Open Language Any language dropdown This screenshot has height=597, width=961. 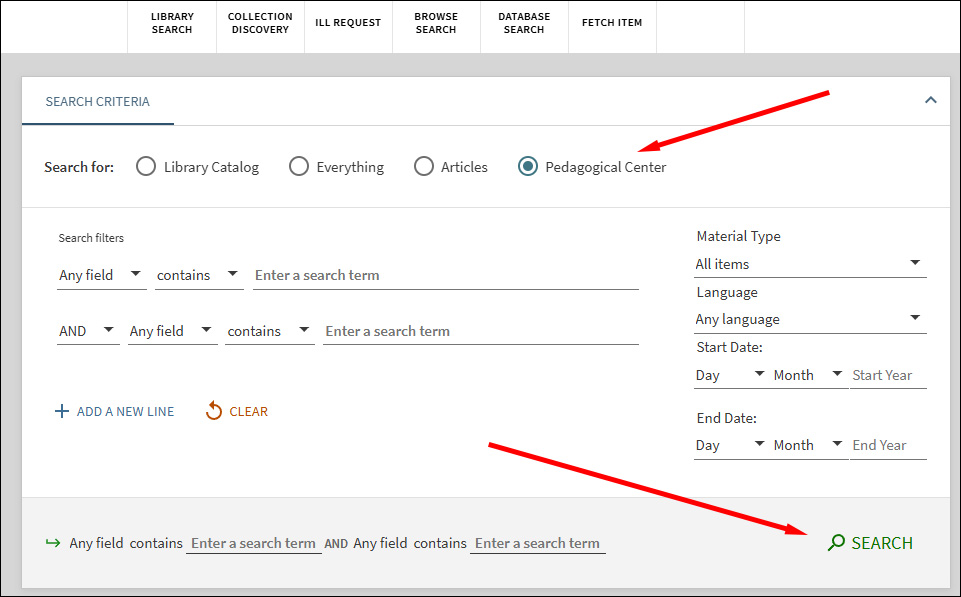810,319
